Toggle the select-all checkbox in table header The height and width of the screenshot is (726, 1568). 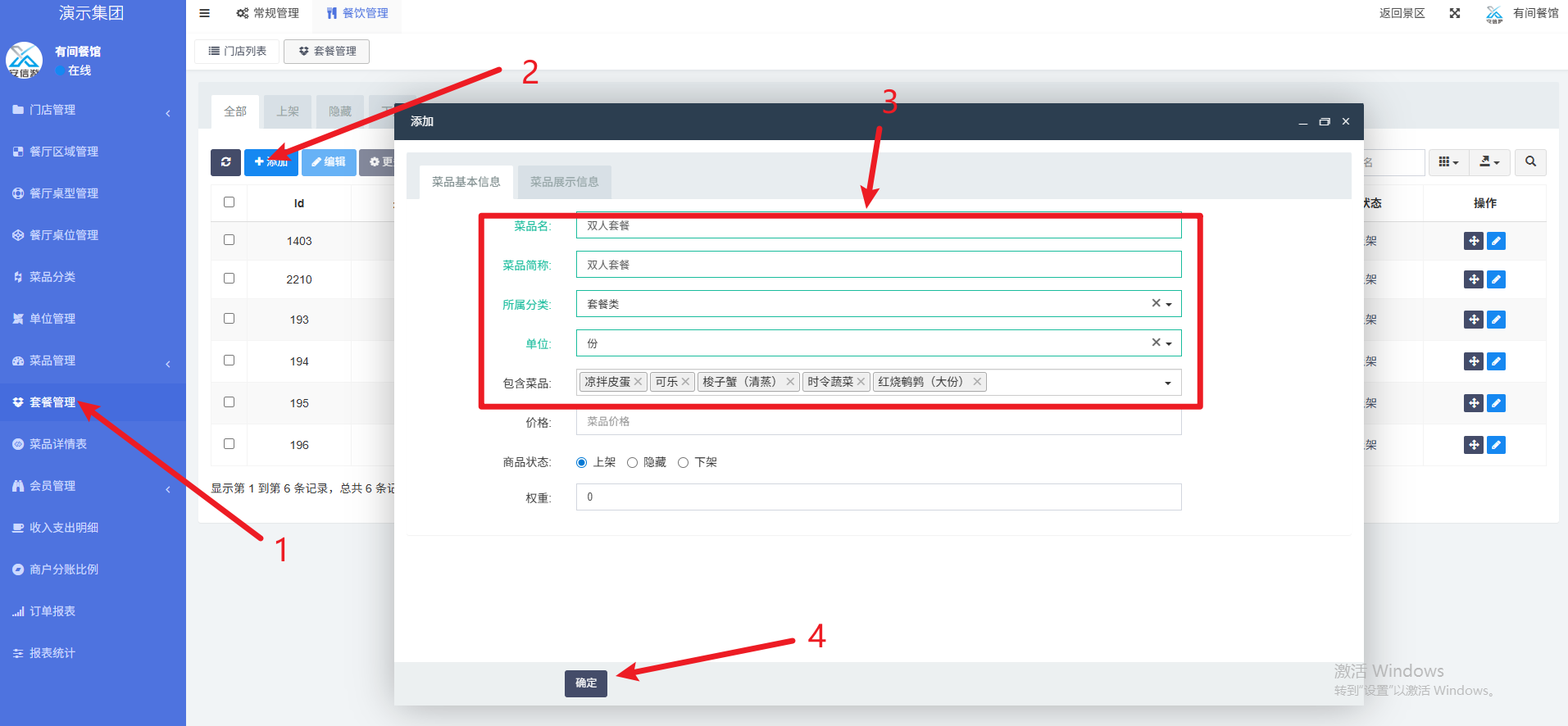(x=229, y=202)
